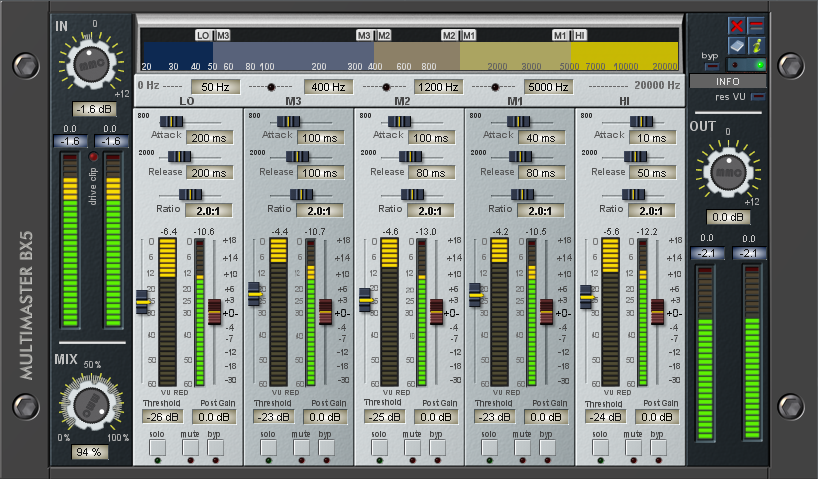Click the link dot between 50 Hz and 400 Hz
The image size is (818, 479).
[271, 87]
